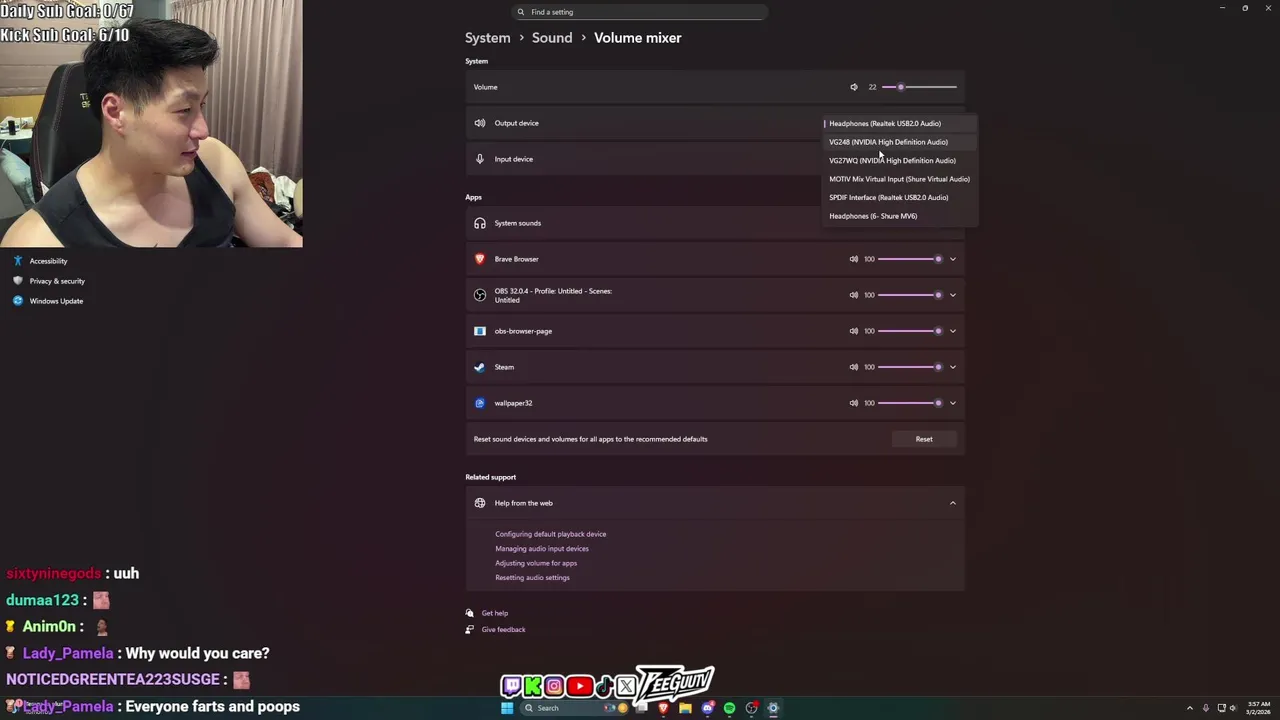Select Headphones (6- Shure MV6) output
This screenshot has height=720, width=1280.
click(899, 216)
